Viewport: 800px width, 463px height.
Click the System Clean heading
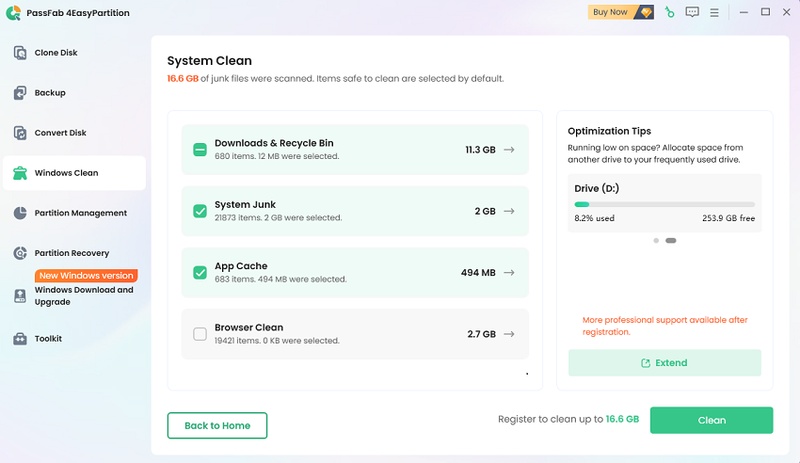[210, 61]
